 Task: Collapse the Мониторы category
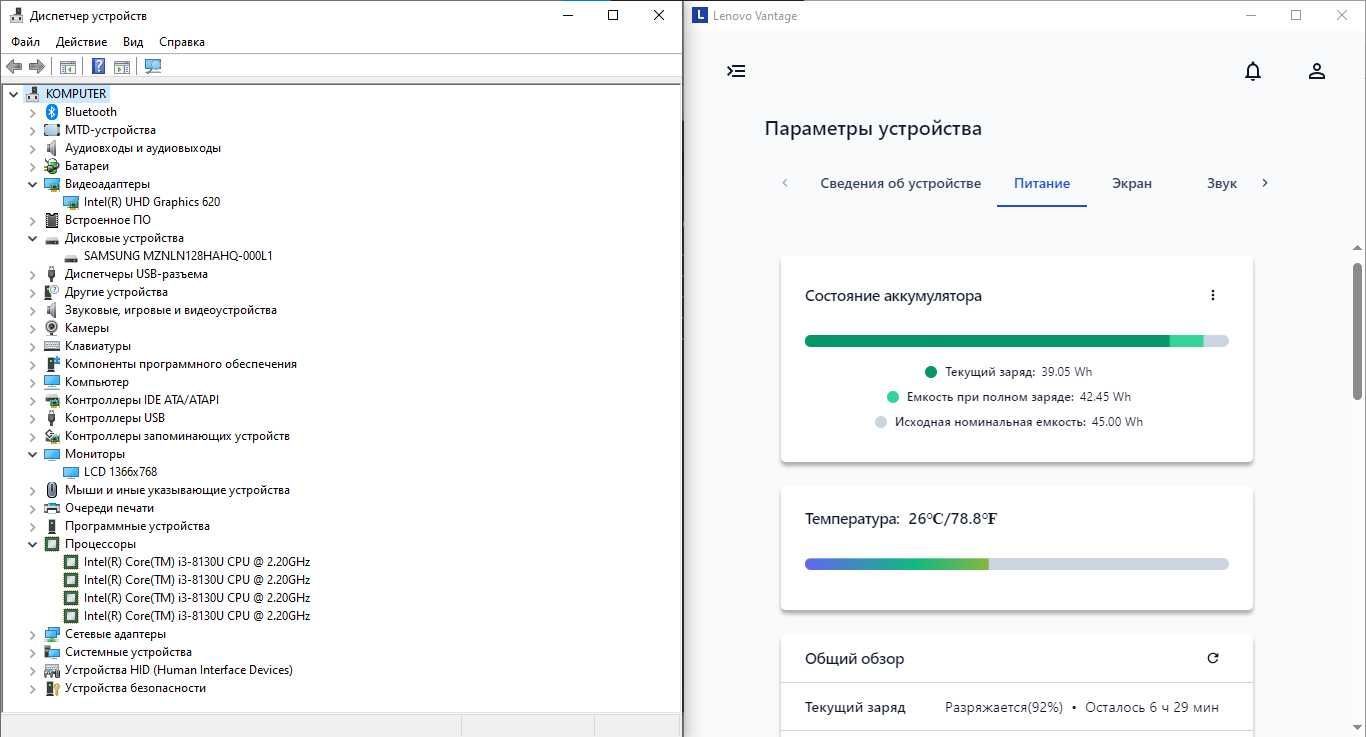32,454
